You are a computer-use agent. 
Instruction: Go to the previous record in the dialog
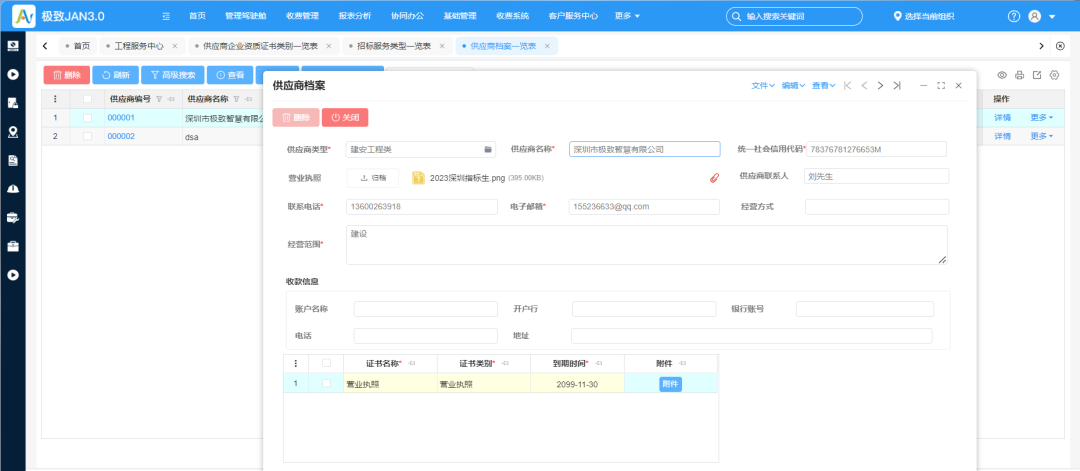[864, 85]
